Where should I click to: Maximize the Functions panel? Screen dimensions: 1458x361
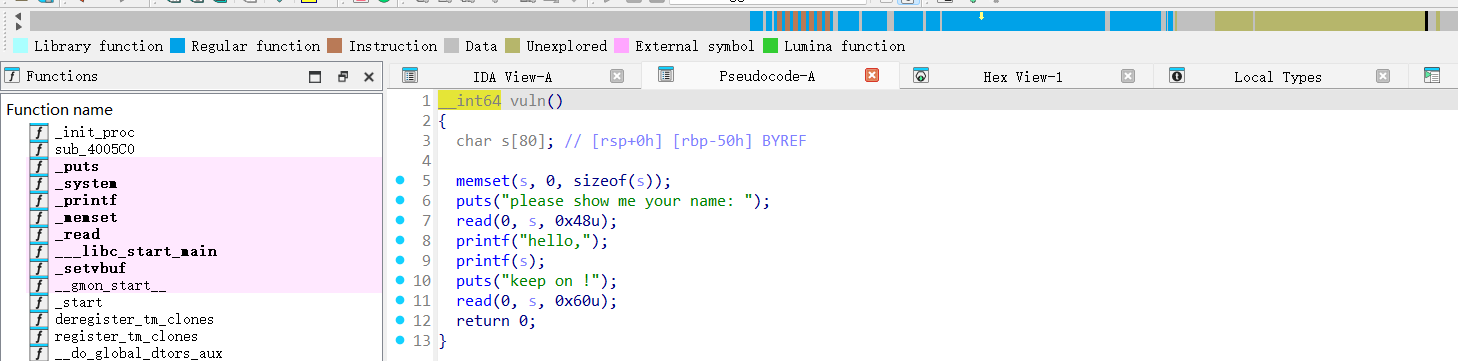(x=315, y=77)
